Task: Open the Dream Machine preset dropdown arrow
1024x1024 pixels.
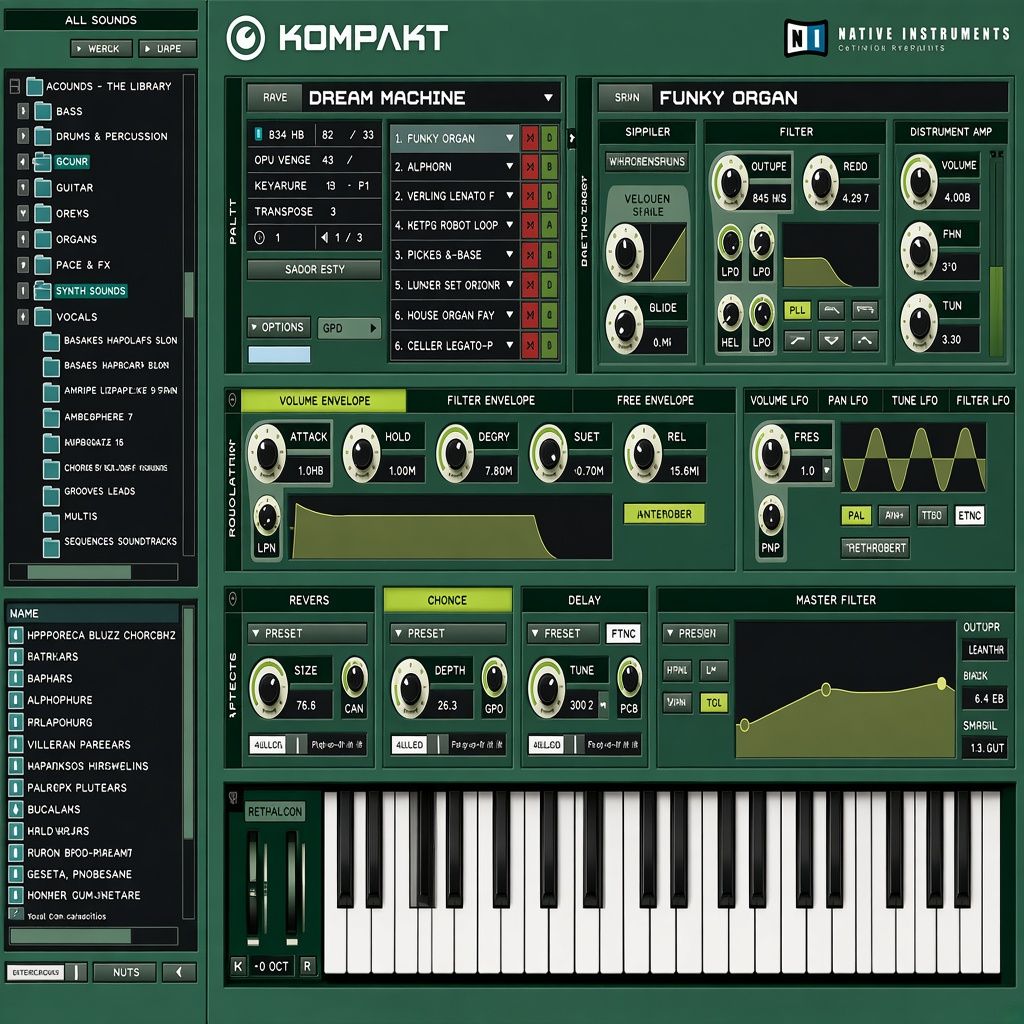Action: click(548, 98)
